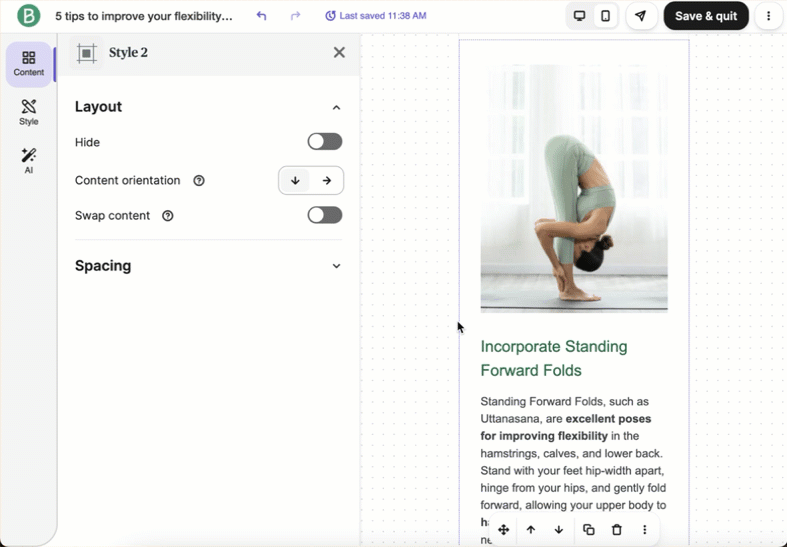Duplicate the selected block

tap(589, 530)
